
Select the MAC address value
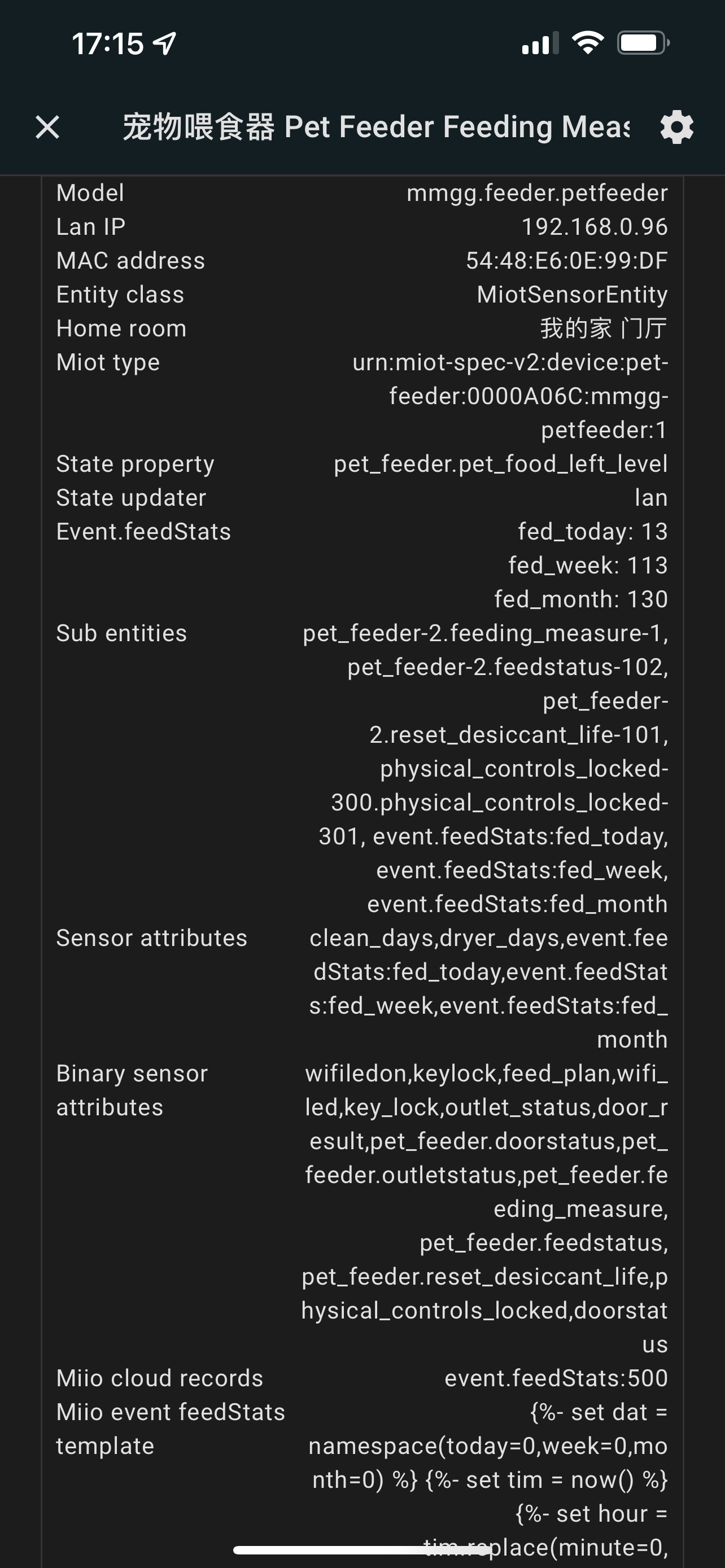pos(566,261)
